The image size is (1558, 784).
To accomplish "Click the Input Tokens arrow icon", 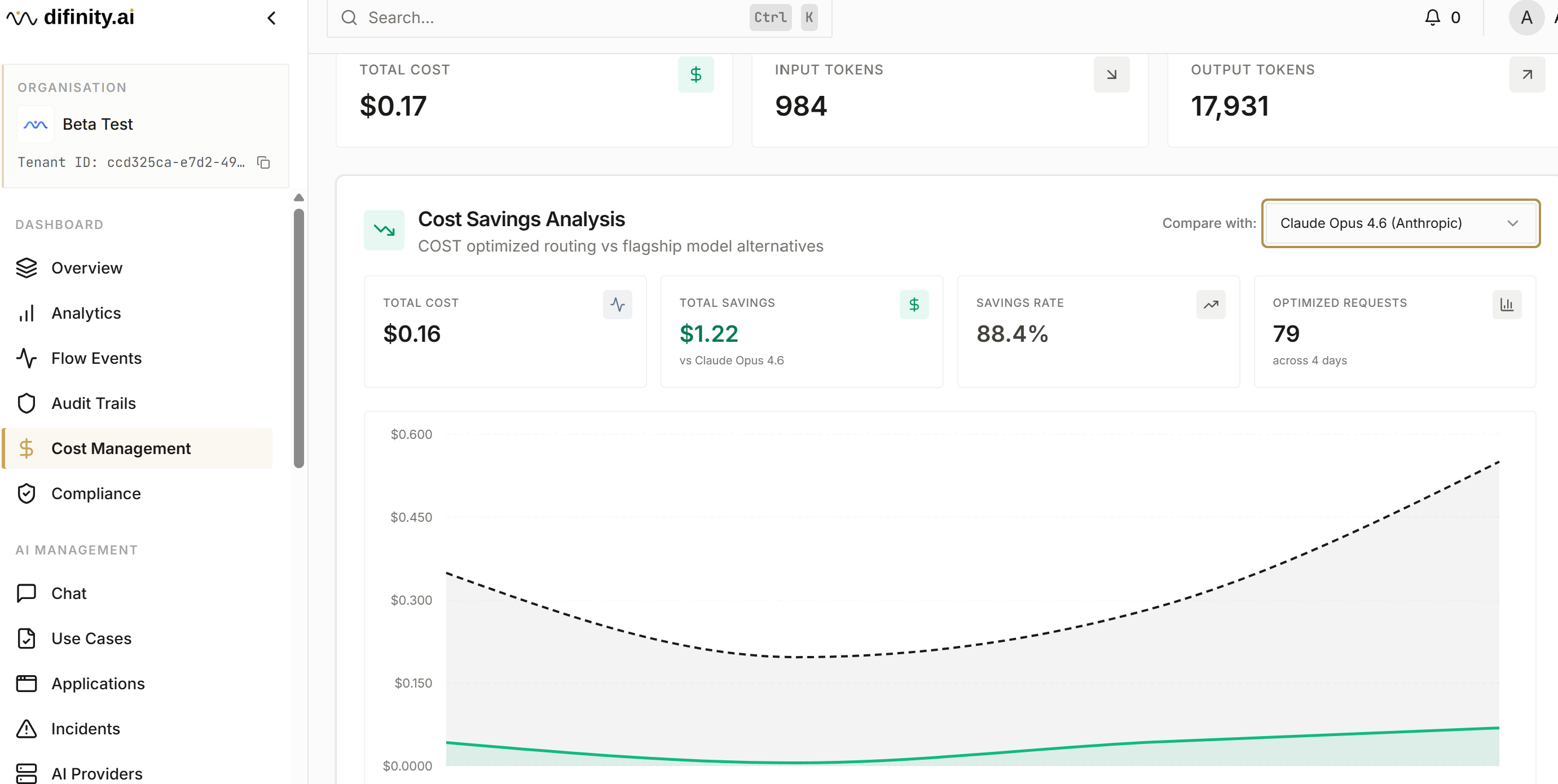I will pyautogui.click(x=1111, y=74).
